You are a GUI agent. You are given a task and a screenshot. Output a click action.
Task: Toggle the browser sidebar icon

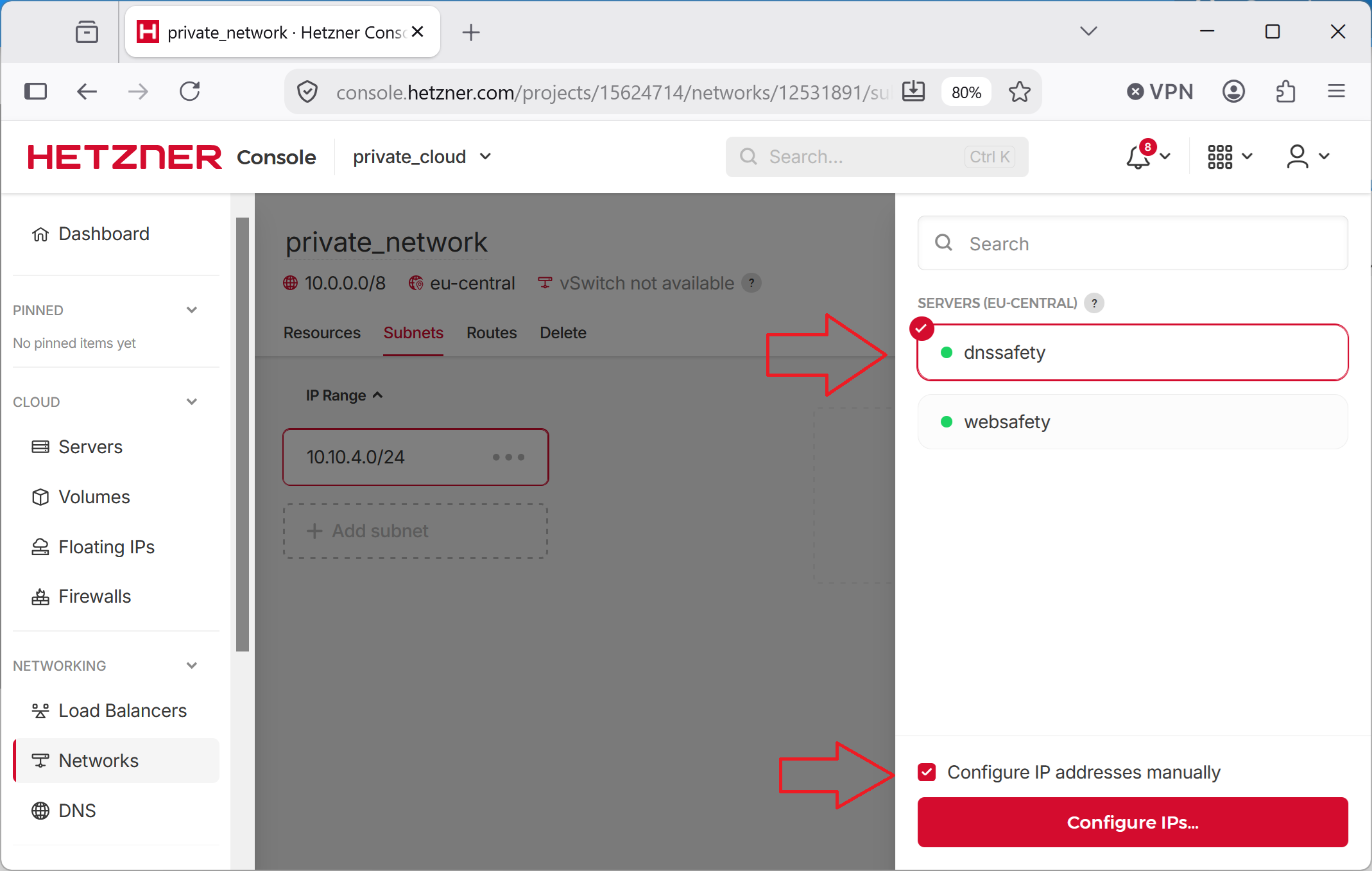(x=35, y=91)
